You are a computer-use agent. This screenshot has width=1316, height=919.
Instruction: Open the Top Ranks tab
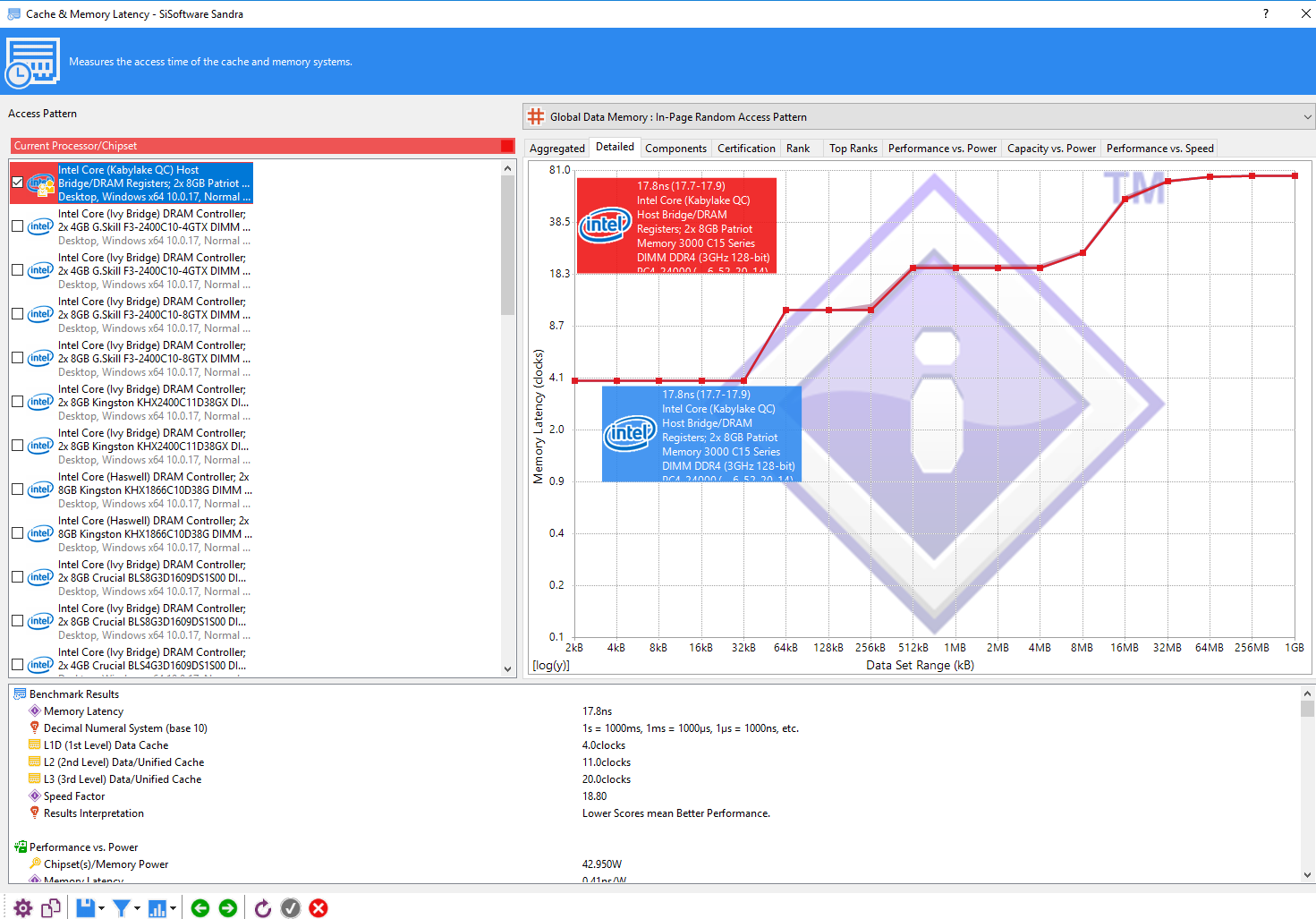[853, 149]
